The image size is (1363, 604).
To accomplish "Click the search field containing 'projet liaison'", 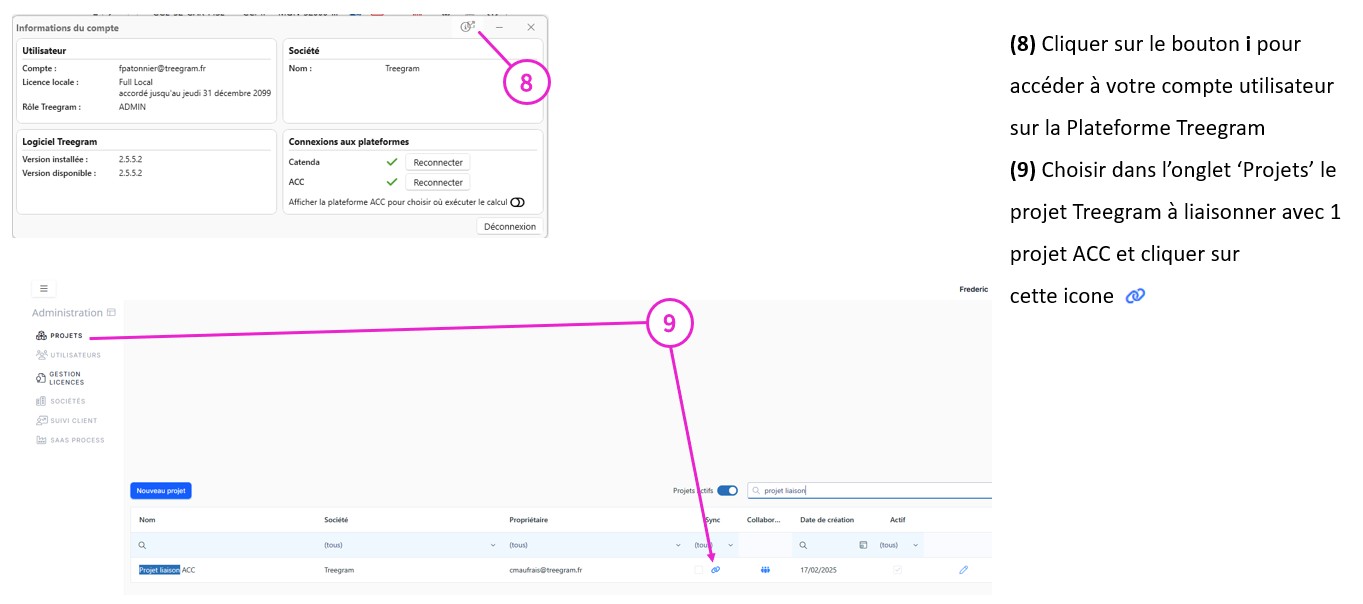I will tap(870, 491).
